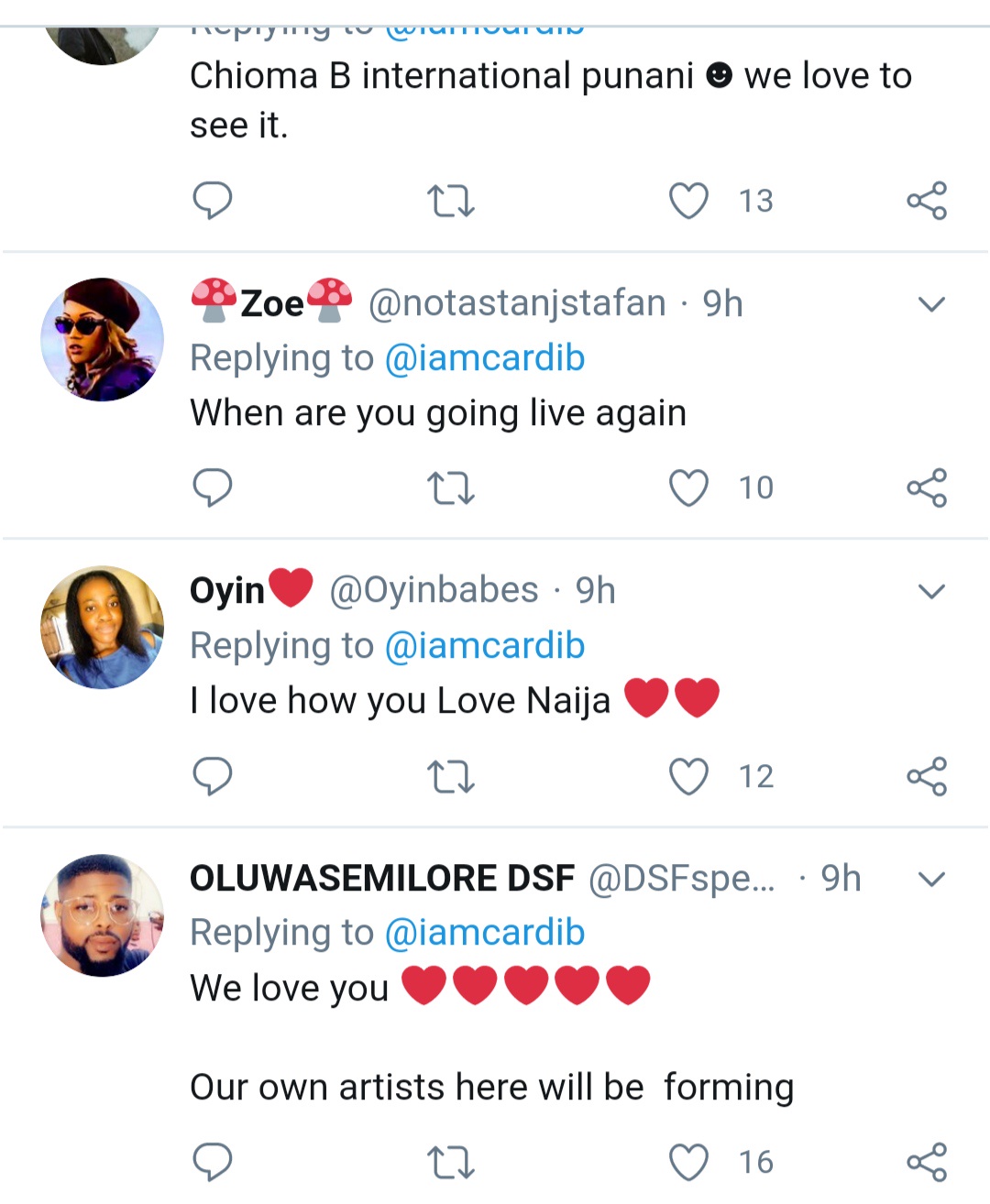Reply to Oyin's Naija tweet

point(212,776)
